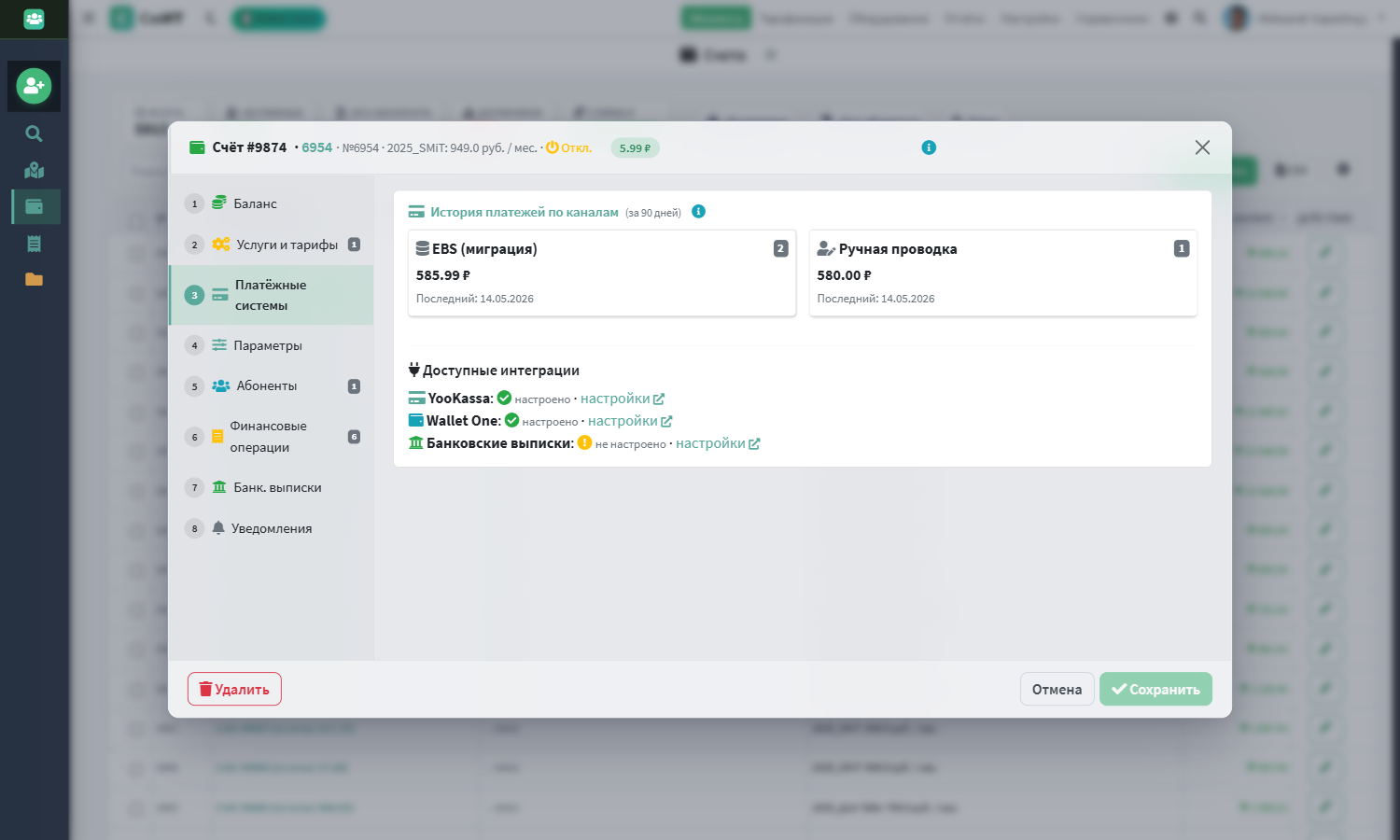1400x840 pixels.
Task: Switch to the Баланс tab
Action: click(x=272, y=203)
